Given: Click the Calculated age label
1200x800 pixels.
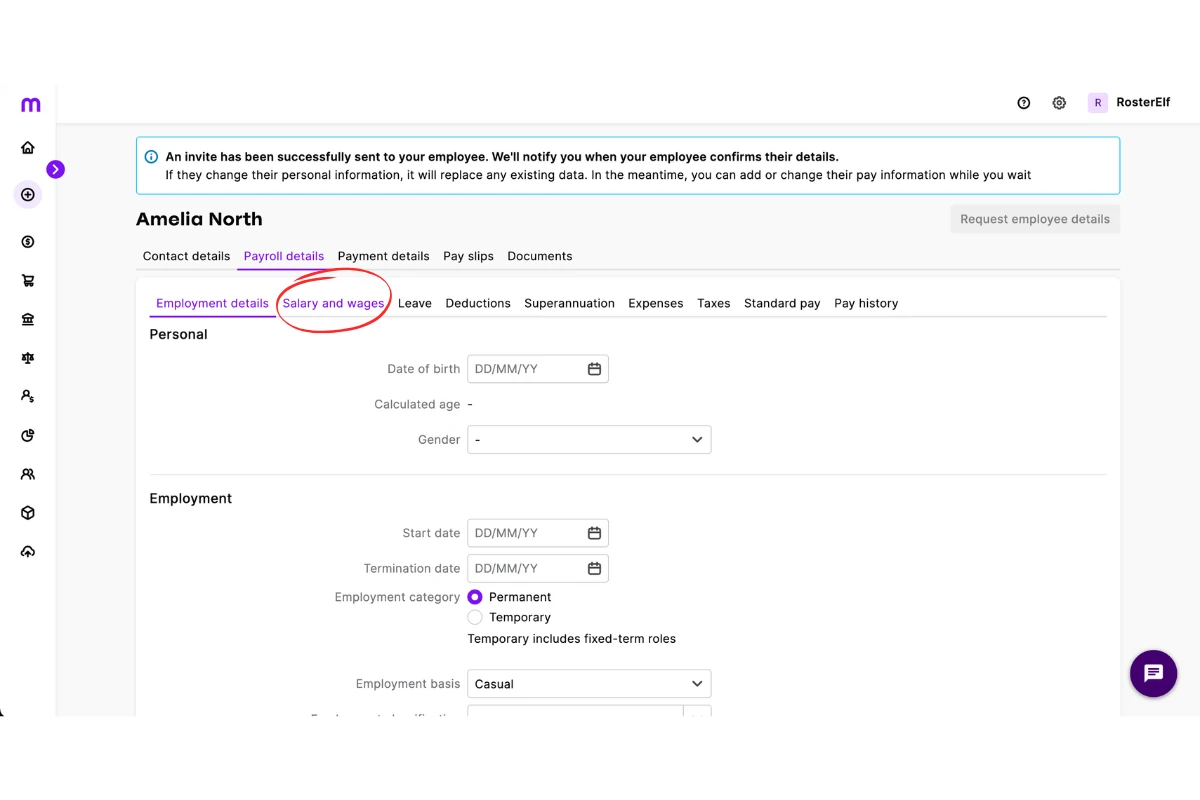Looking at the screenshot, I should (417, 405).
